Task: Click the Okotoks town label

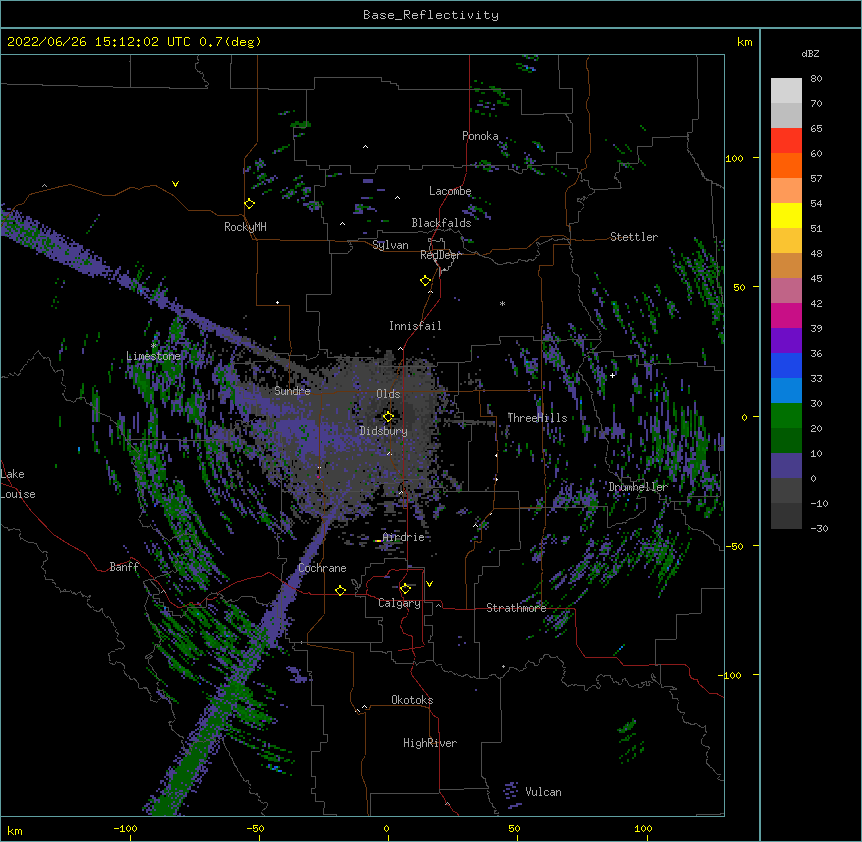Action: tap(412, 700)
